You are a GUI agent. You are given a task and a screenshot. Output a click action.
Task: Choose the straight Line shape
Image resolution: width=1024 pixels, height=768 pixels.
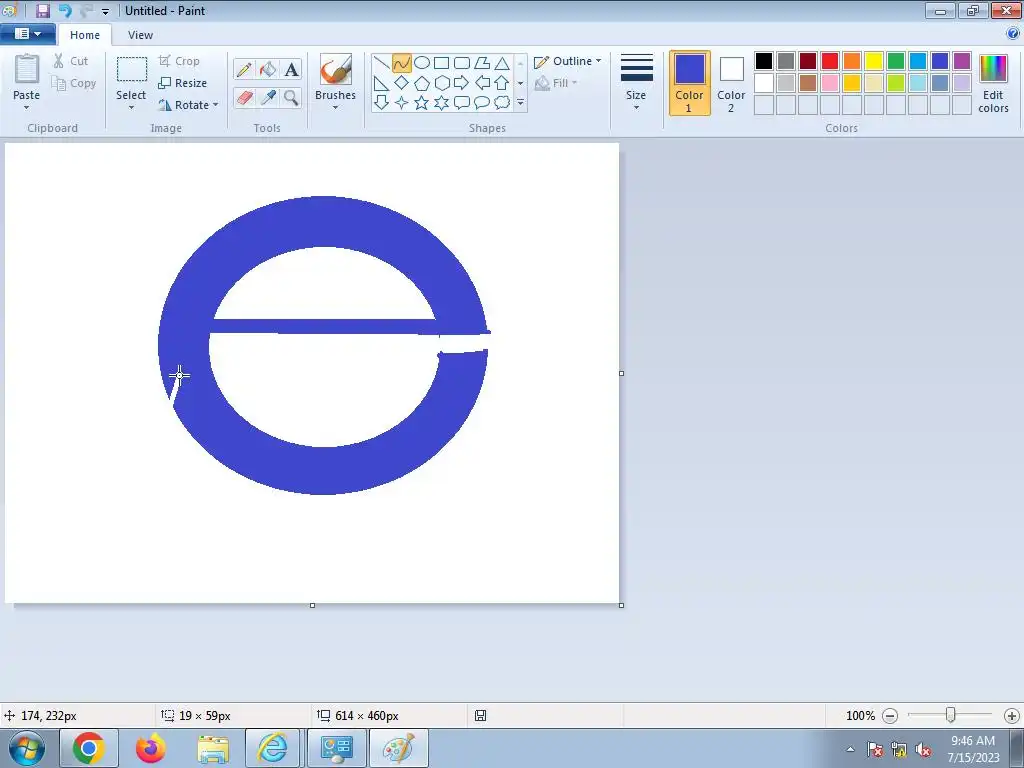click(x=382, y=63)
